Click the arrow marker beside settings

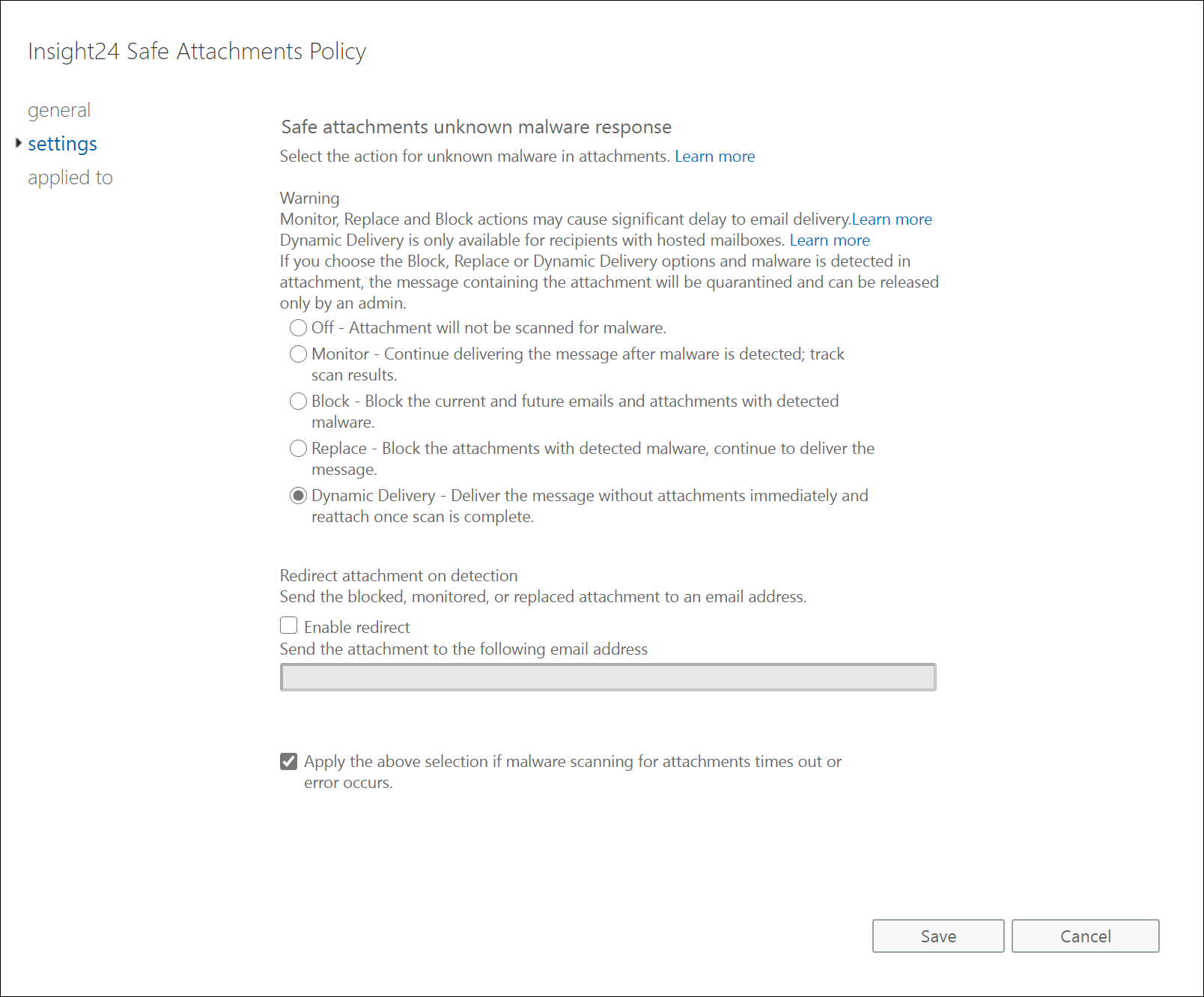(x=19, y=142)
